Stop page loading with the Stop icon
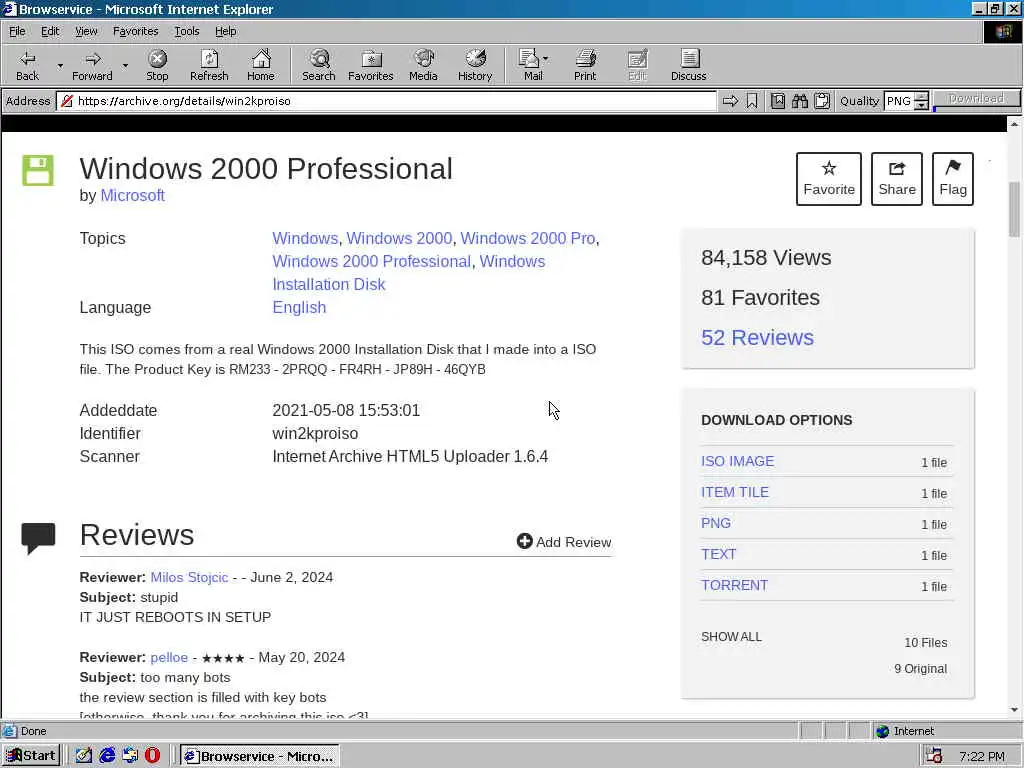Screen dimensions: 1024x768 point(157,65)
